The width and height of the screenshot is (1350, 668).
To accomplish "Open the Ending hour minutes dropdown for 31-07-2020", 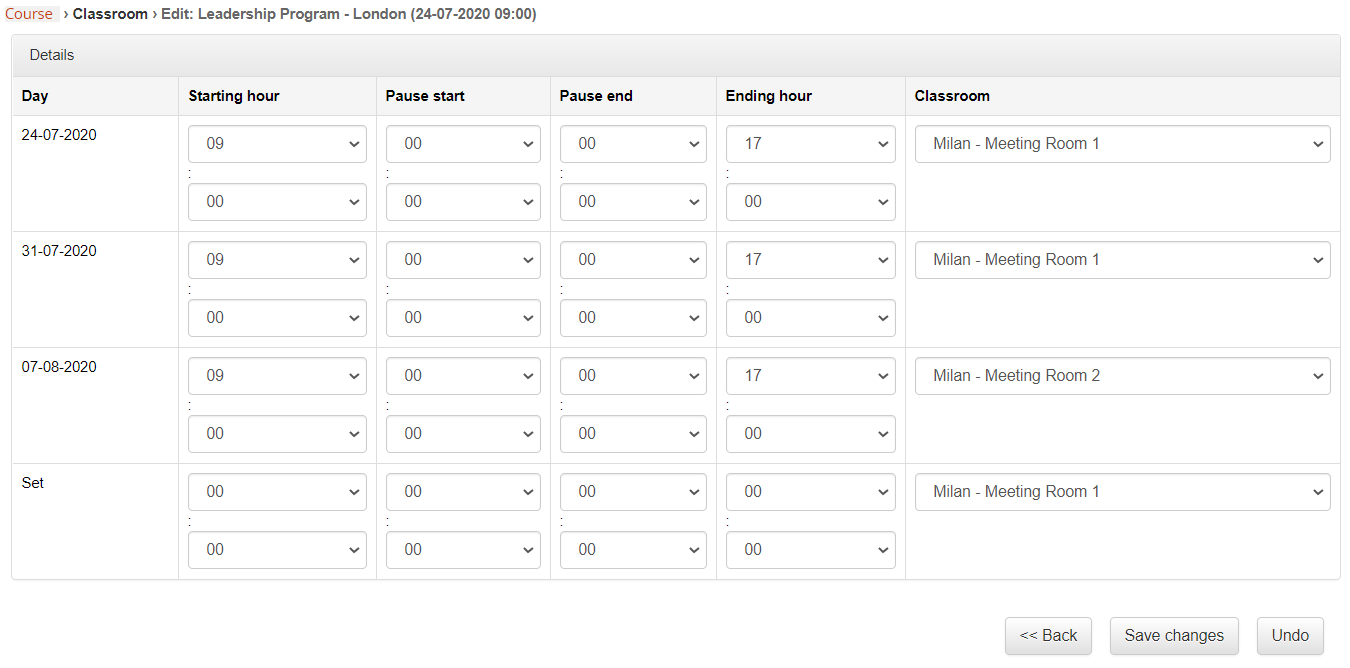I will click(810, 317).
